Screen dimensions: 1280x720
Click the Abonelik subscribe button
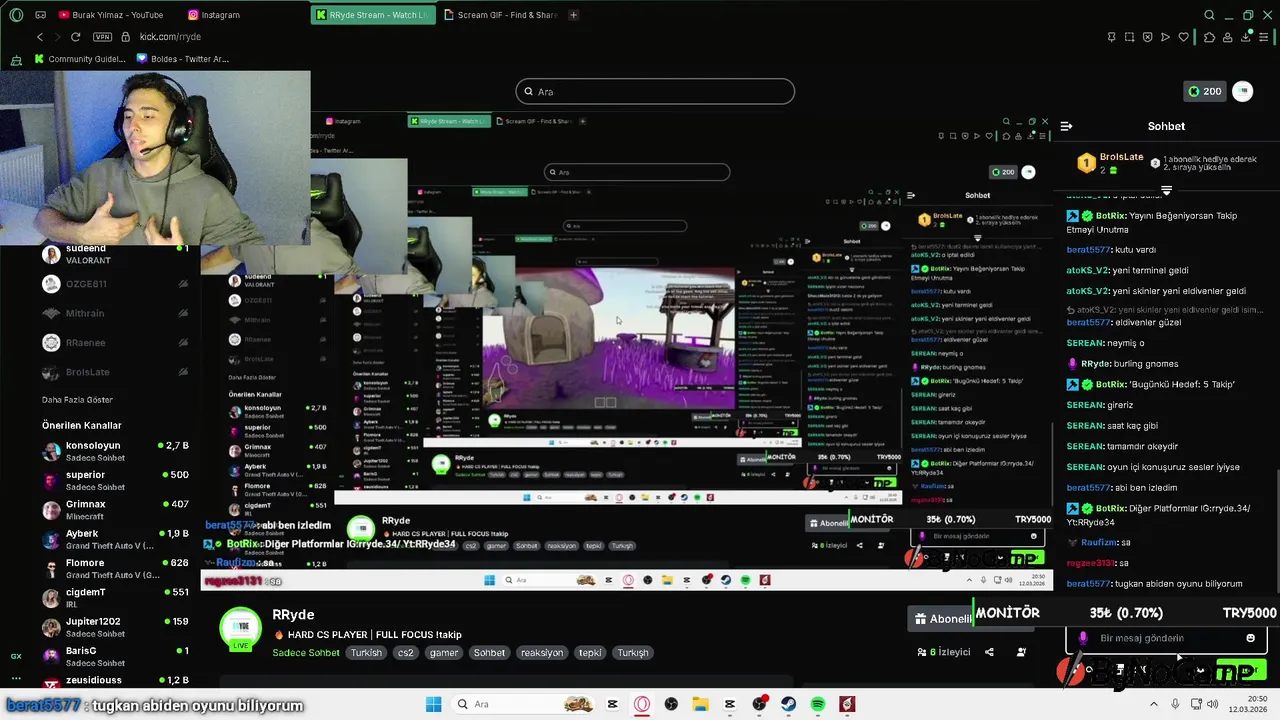point(942,619)
